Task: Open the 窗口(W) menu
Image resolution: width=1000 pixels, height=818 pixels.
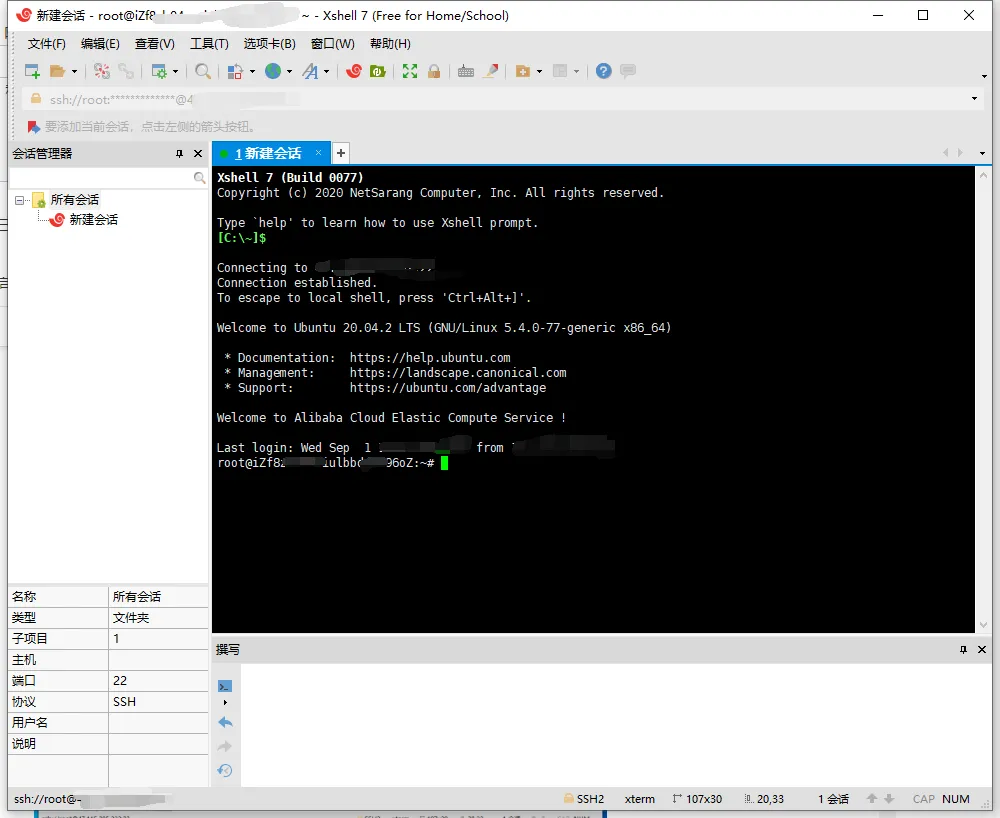Action: [x=332, y=44]
